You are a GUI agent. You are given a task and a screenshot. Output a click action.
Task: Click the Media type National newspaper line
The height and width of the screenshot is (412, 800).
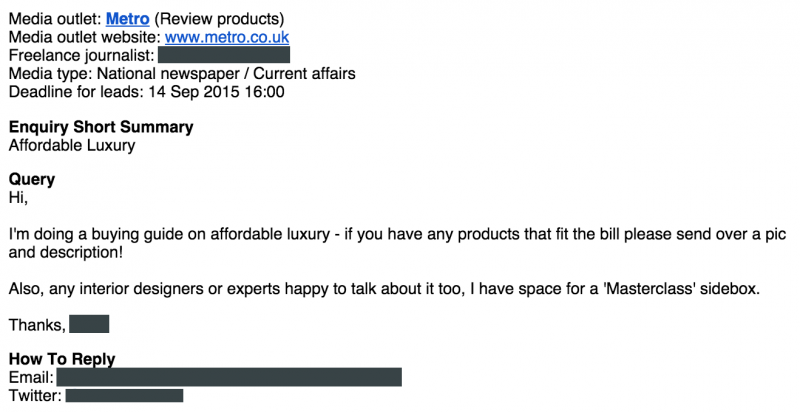coord(182,73)
